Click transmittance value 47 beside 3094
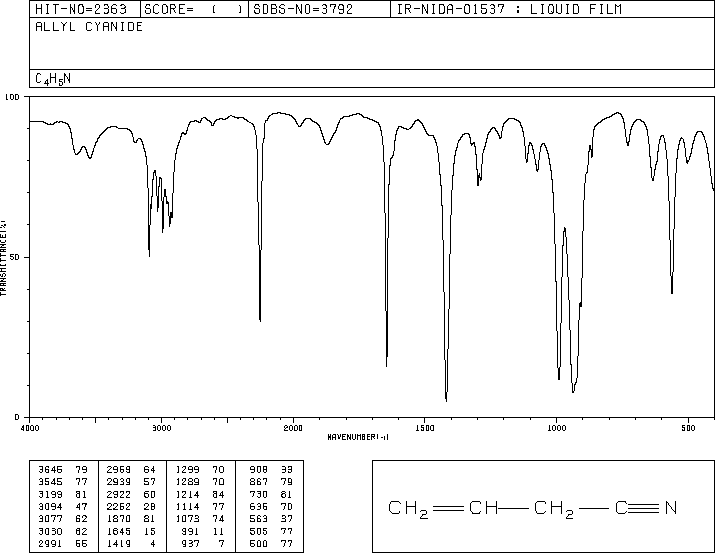Screen dimensions: 715x553 tap(81, 506)
